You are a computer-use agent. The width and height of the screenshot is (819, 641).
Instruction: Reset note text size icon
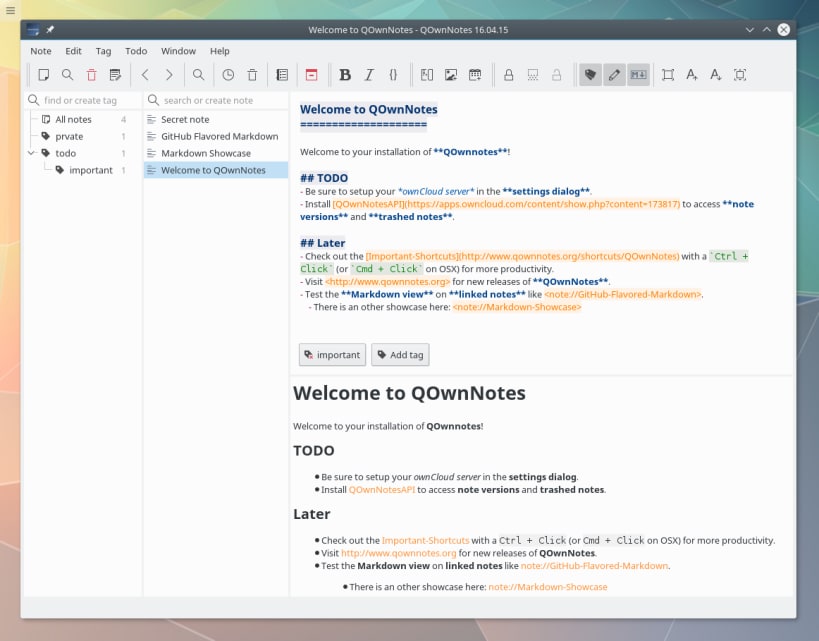[740, 75]
